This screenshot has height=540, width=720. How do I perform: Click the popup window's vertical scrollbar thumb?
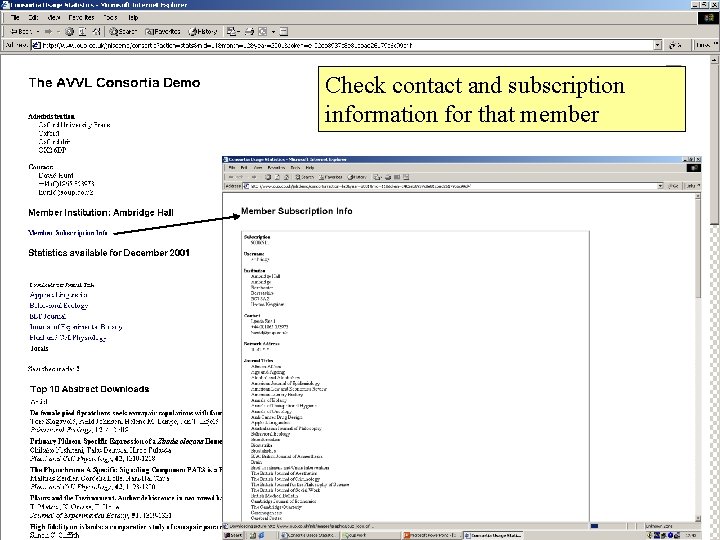[x=698, y=248]
